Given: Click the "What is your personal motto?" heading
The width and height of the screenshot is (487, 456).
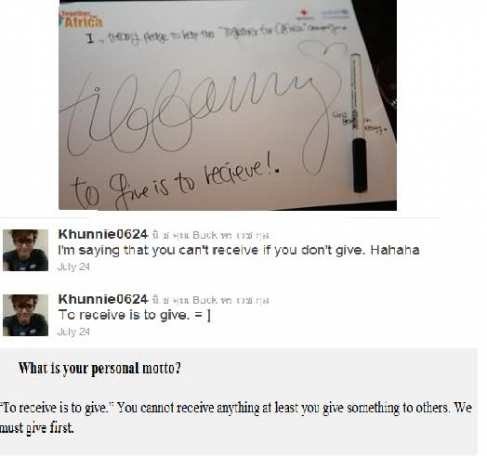Looking at the screenshot, I should click(x=100, y=369).
